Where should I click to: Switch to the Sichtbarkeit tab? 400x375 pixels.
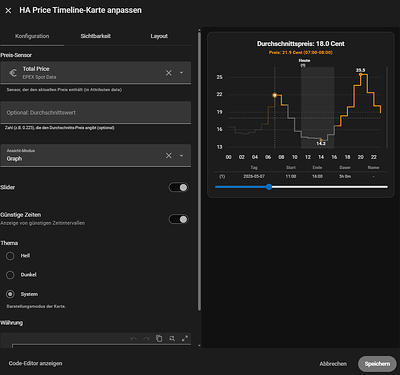tap(95, 36)
